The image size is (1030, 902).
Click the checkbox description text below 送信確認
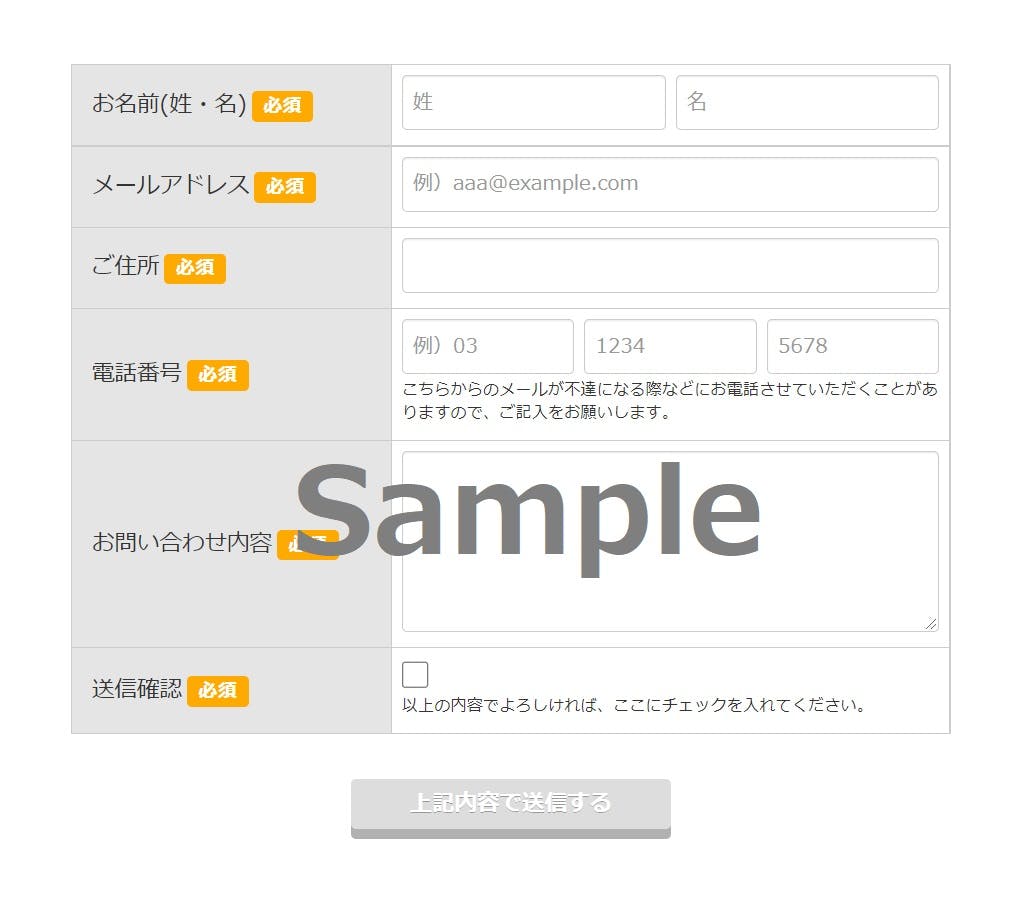point(635,705)
